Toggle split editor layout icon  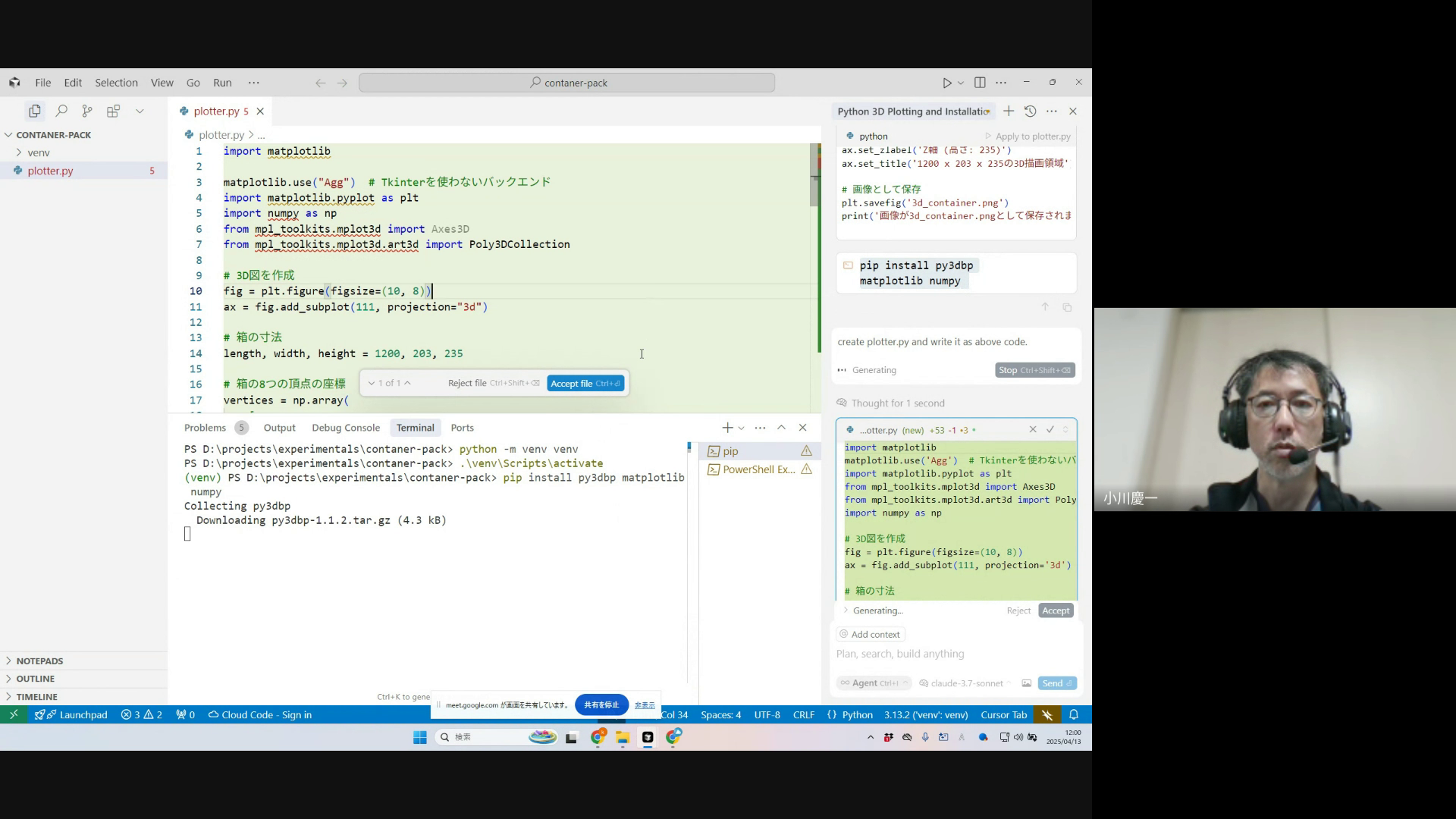point(980,83)
